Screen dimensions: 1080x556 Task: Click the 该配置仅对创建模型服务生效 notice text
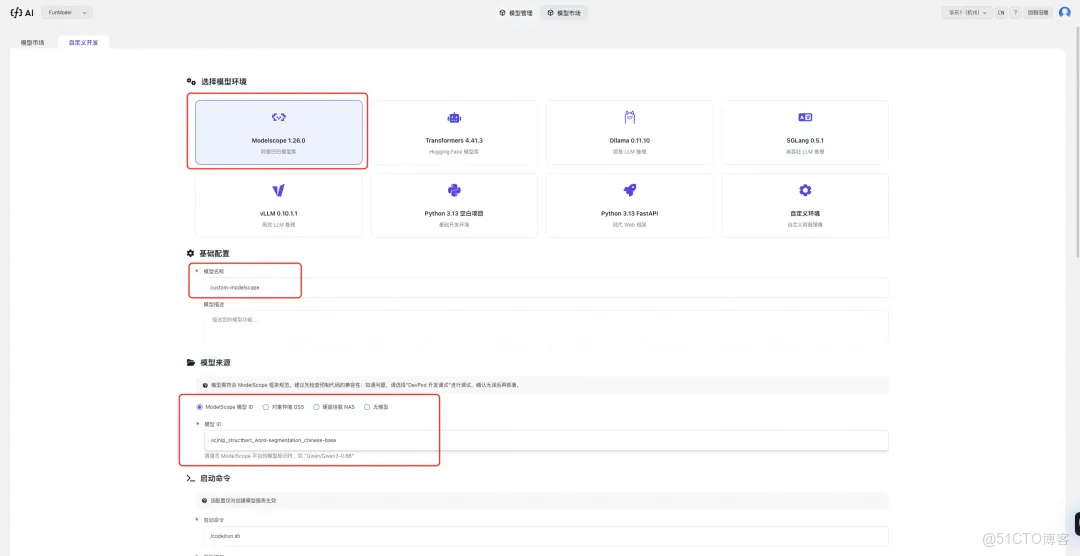(245, 500)
